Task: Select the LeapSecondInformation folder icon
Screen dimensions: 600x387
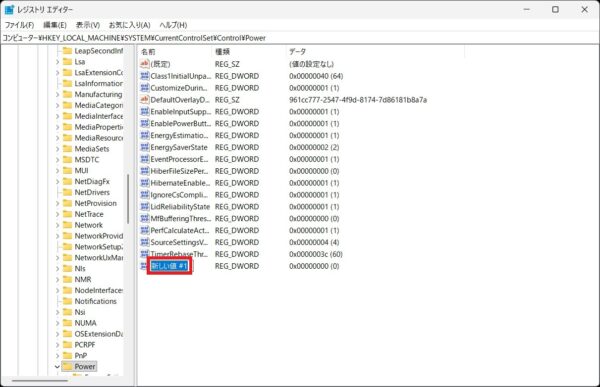Action: click(x=67, y=51)
